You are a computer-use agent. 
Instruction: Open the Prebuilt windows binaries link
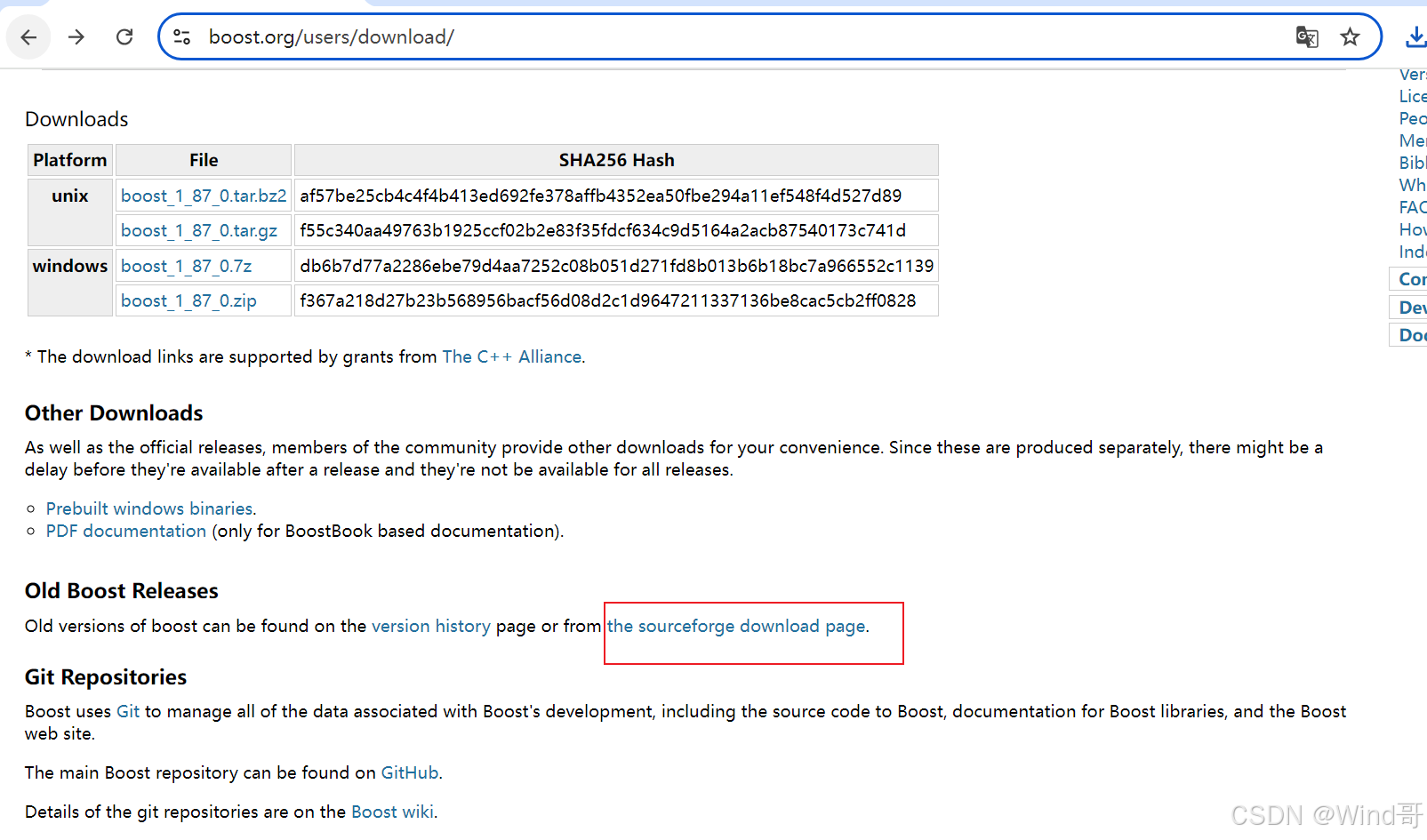[x=148, y=508]
